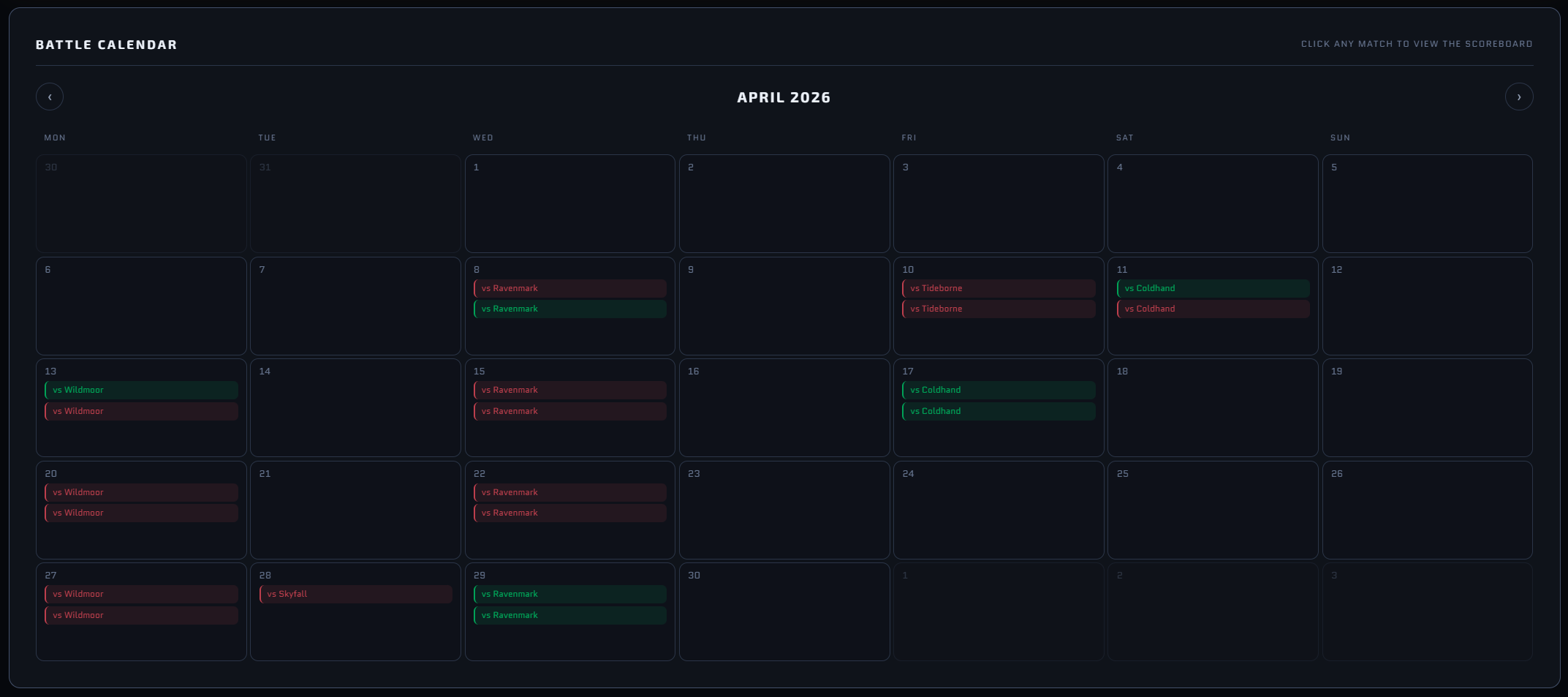Open the red vs Coldhand match on April 11
The height and width of the screenshot is (697, 1568).
coord(1213,309)
